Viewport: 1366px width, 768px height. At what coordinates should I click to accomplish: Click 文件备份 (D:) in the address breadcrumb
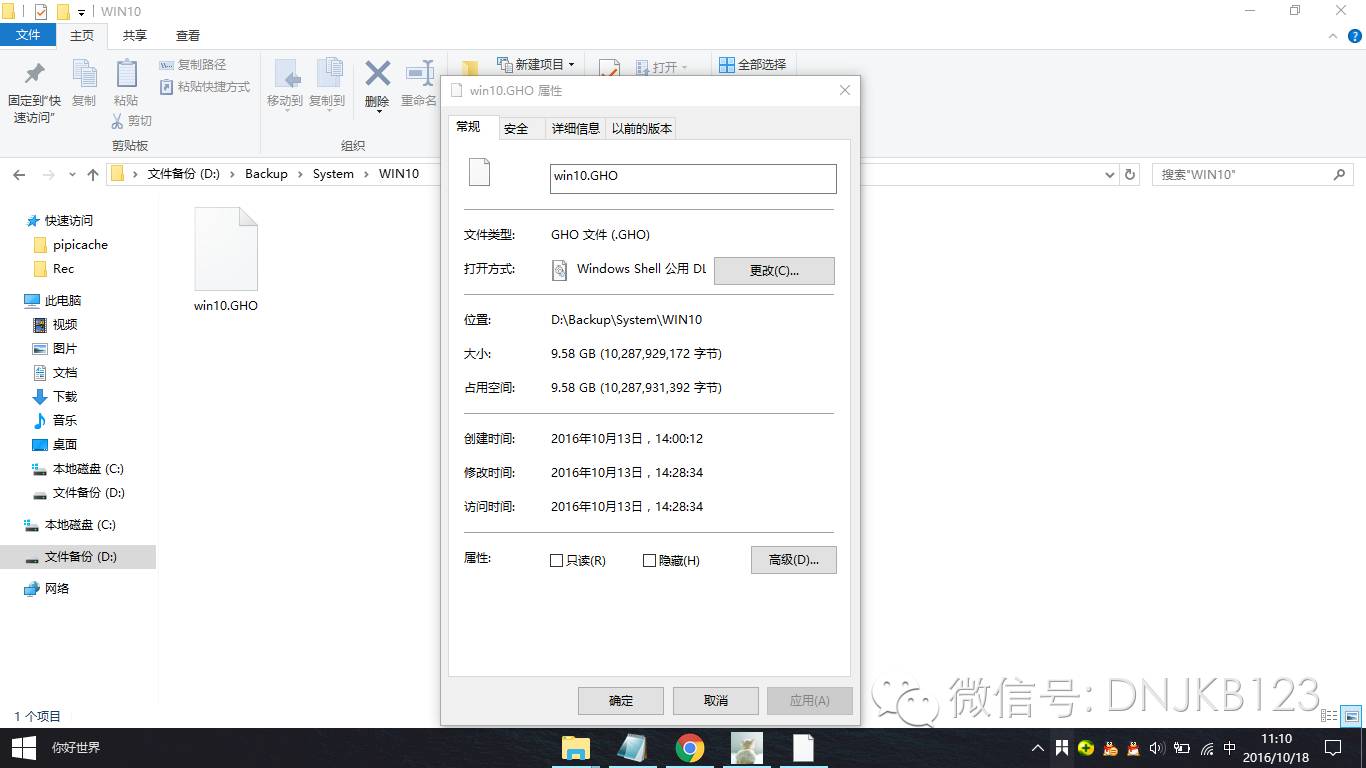[x=183, y=174]
